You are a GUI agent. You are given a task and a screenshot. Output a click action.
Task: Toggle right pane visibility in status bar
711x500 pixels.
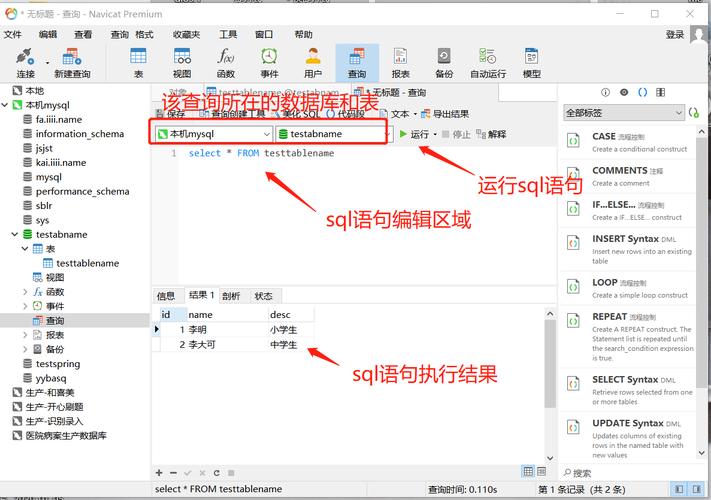coord(696,489)
